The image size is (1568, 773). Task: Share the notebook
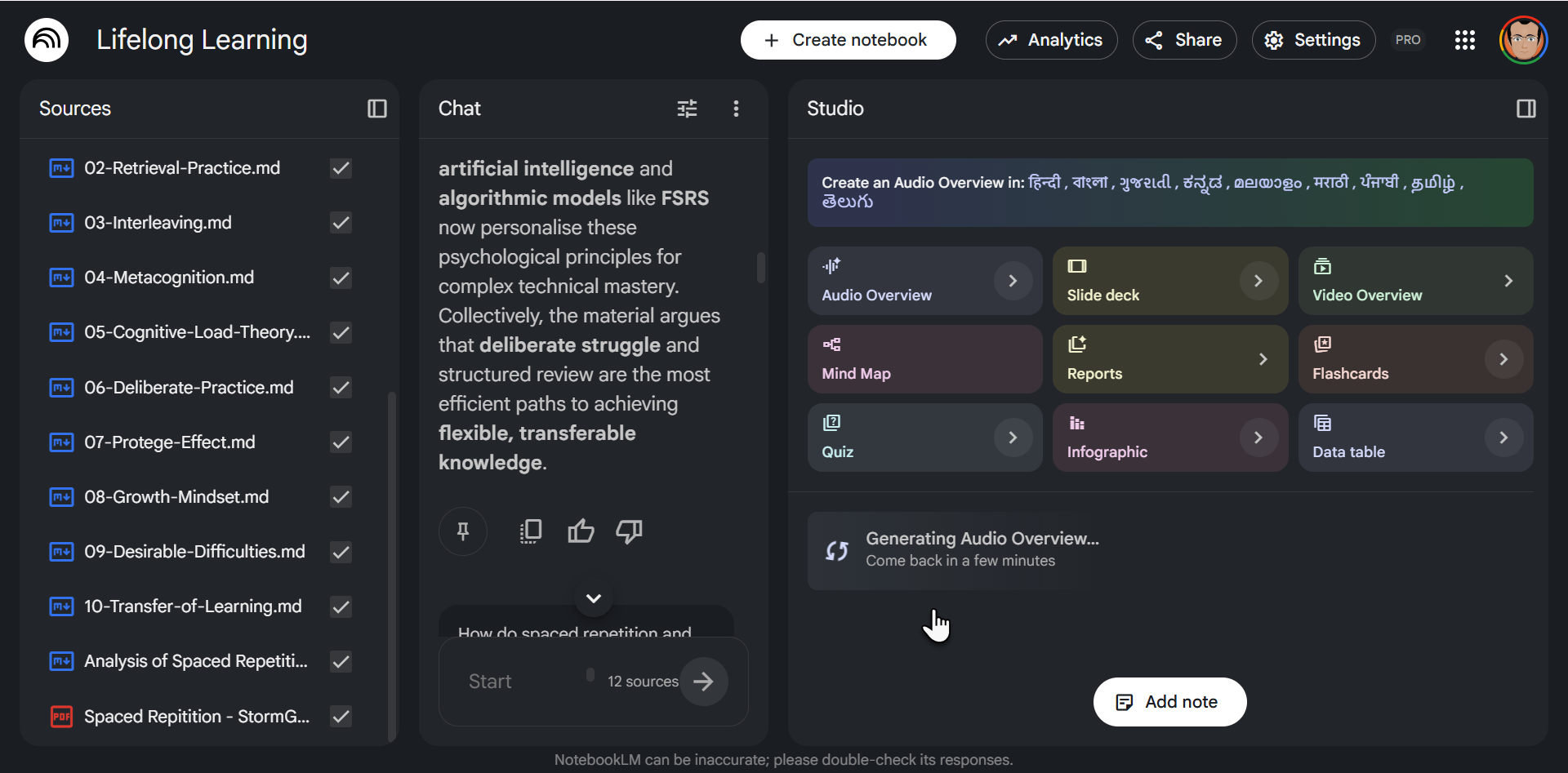[x=1184, y=40]
